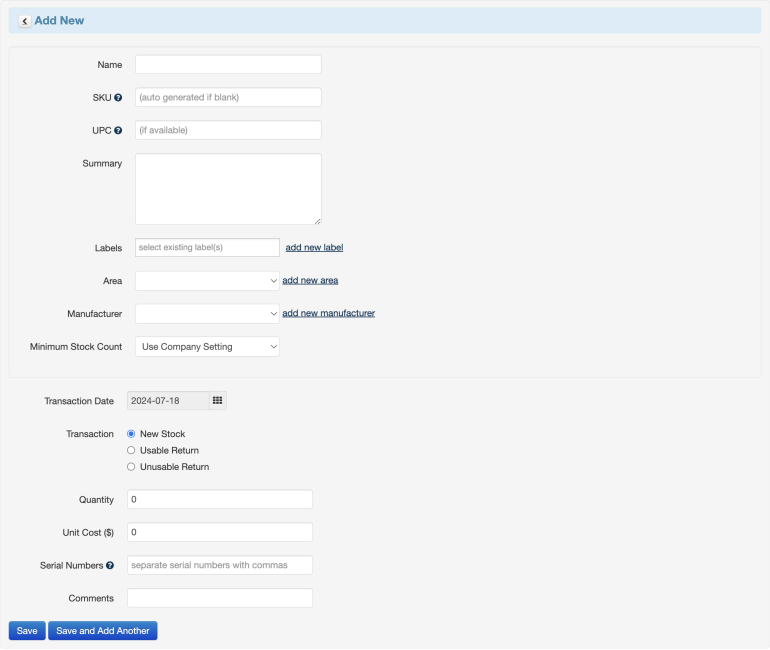Select the Usable Return radio option
The height and width of the screenshot is (650, 770).
click(131, 451)
